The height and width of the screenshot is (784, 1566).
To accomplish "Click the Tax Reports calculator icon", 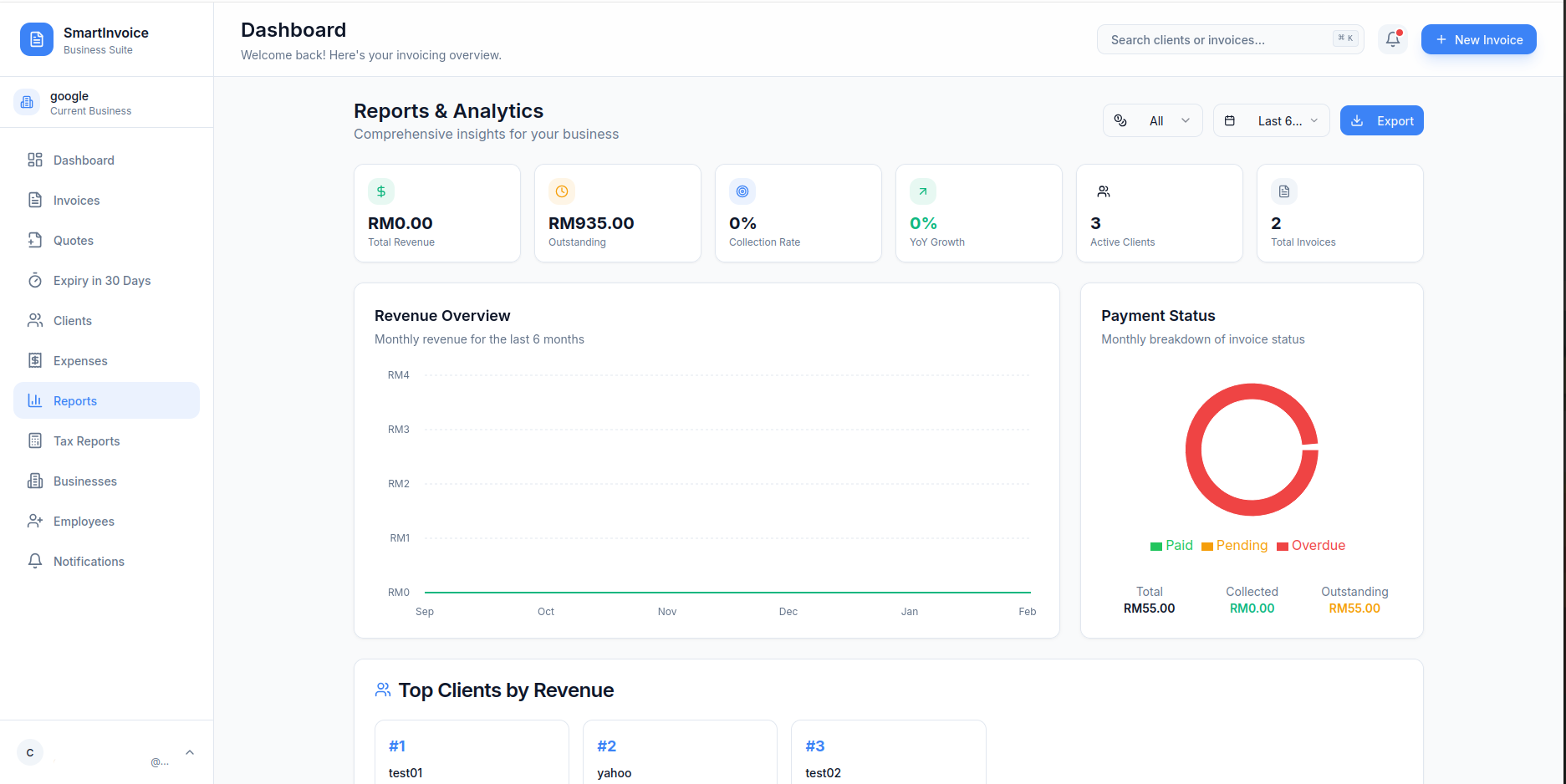I will coord(35,440).
